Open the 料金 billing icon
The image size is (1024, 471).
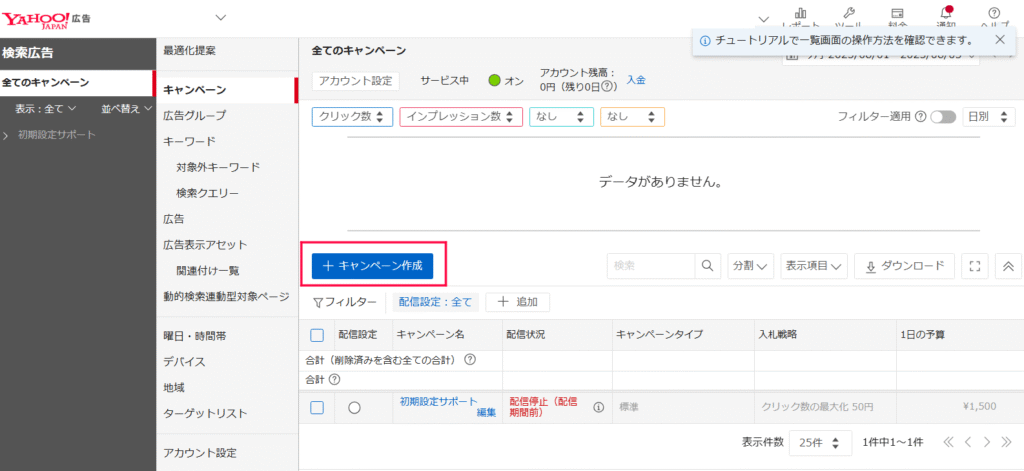point(897,13)
